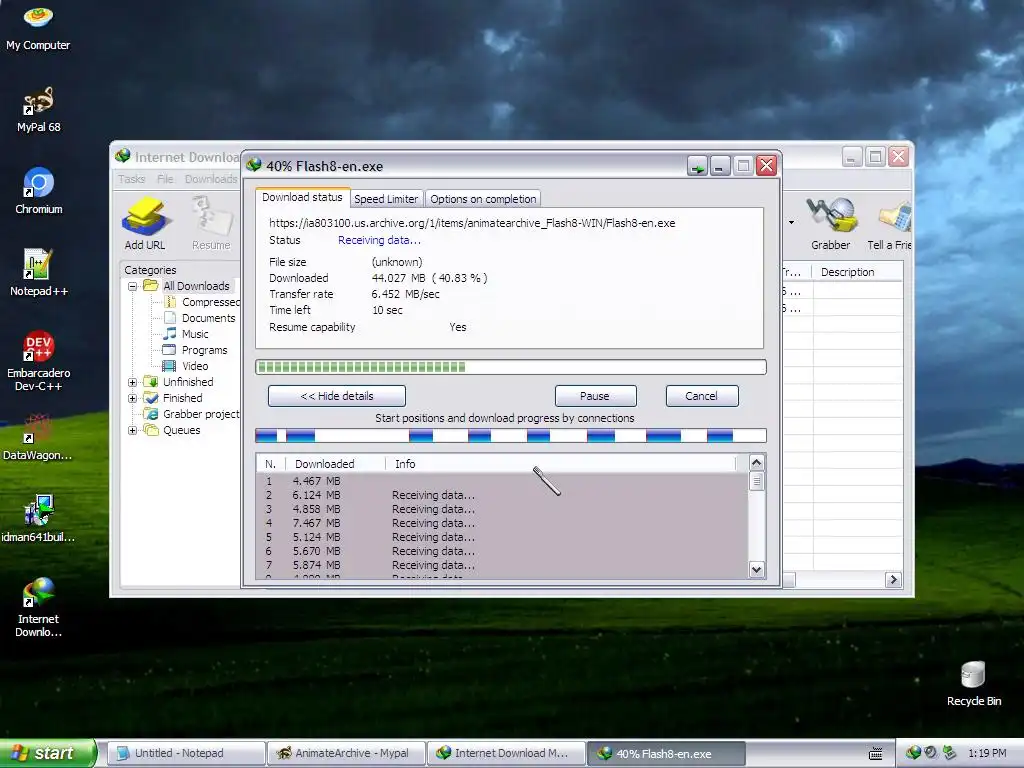Open Options on completion tab
The image size is (1024, 768).
tap(483, 199)
